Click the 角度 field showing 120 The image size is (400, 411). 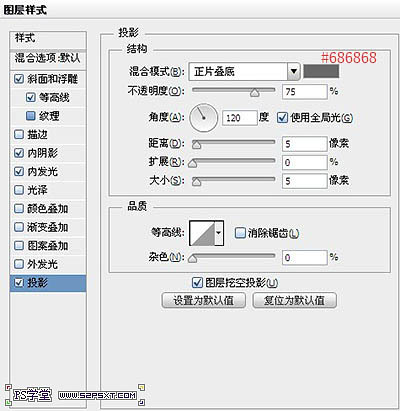pos(240,118)
